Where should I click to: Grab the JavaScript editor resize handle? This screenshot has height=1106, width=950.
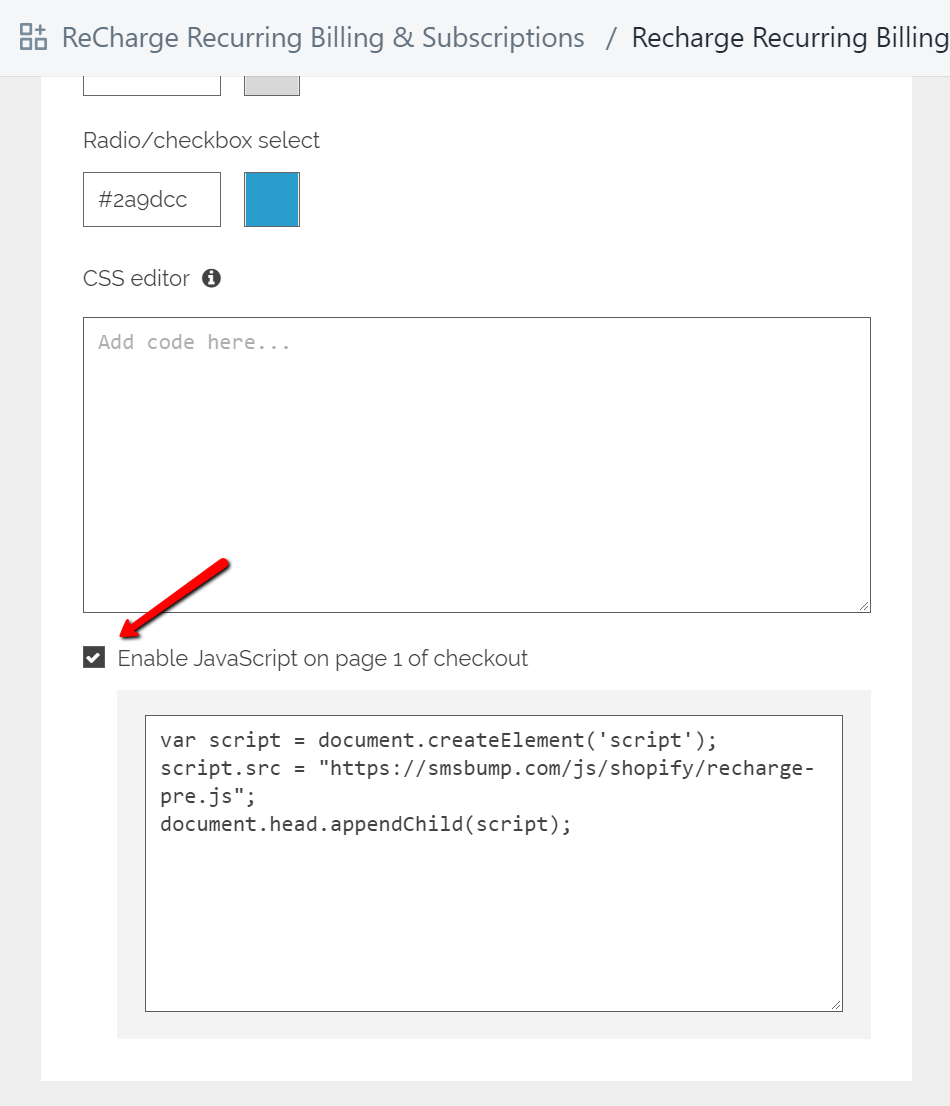tap(836, 1005)
